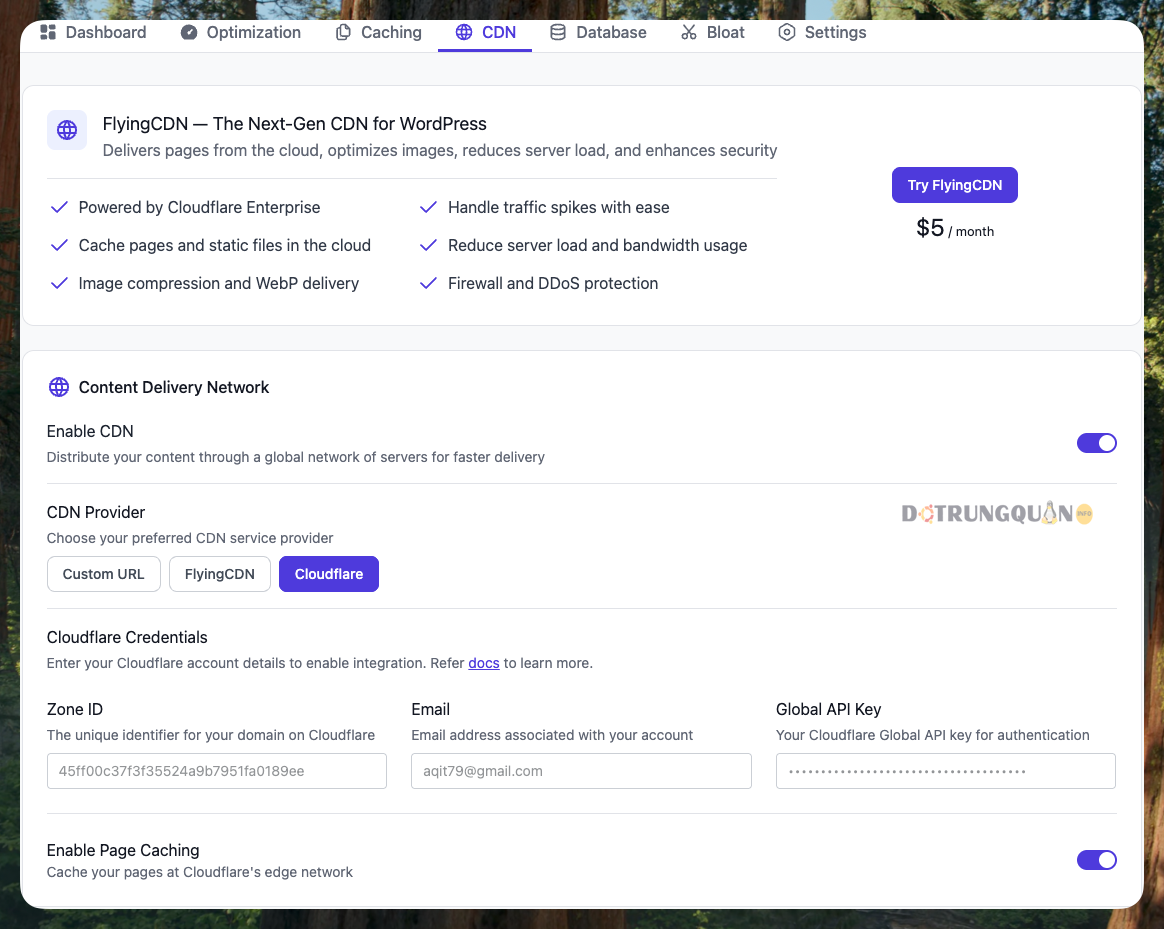Focus the Zone ID input field
1164x929 pixels.
[x=217, y=771]
